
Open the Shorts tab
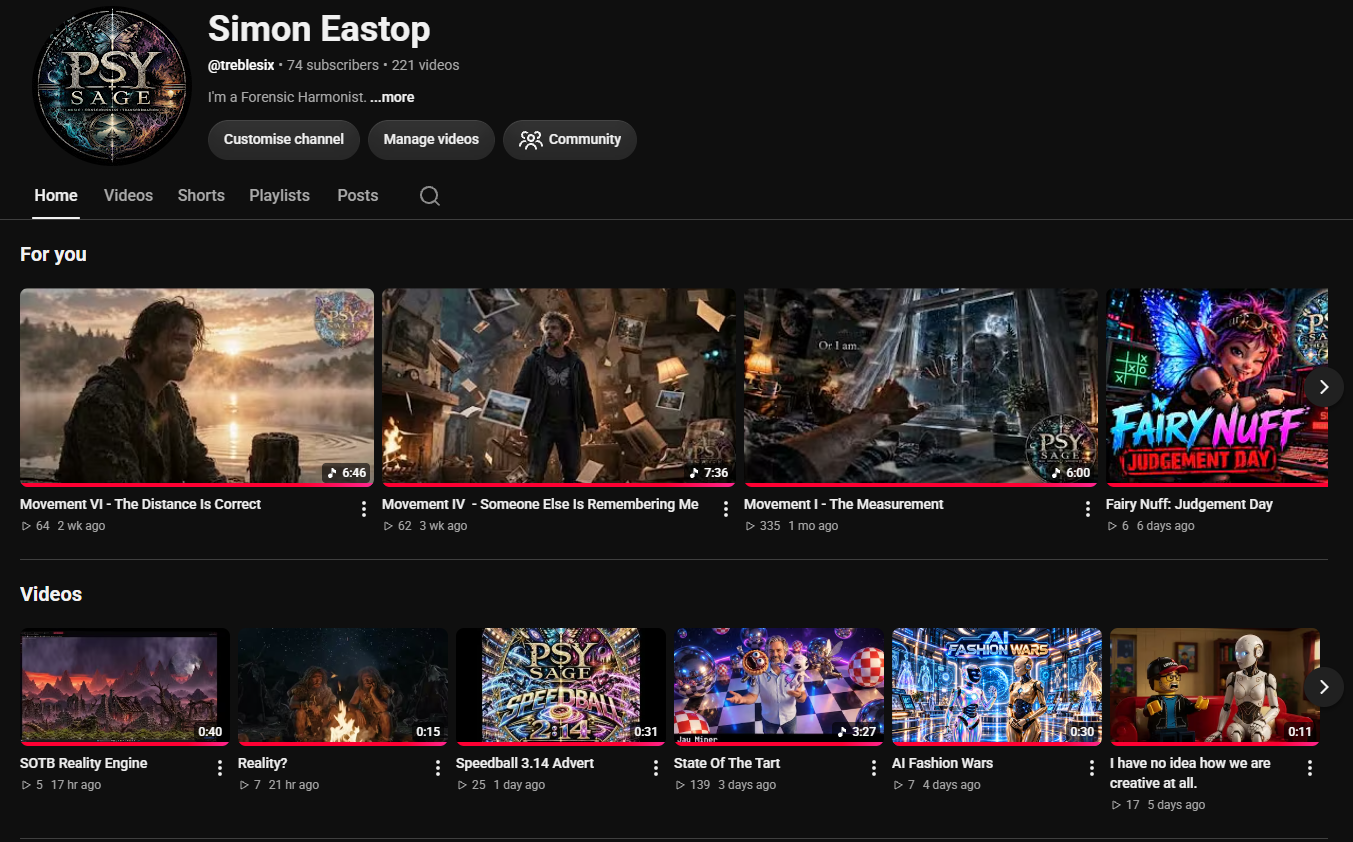coord(201,196)
